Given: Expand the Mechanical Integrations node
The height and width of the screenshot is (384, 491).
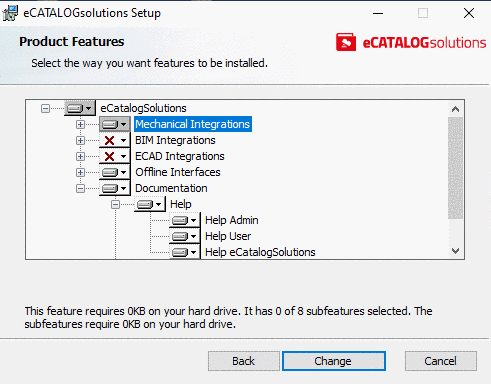Looking at the screenshot, I should [80, 124].
